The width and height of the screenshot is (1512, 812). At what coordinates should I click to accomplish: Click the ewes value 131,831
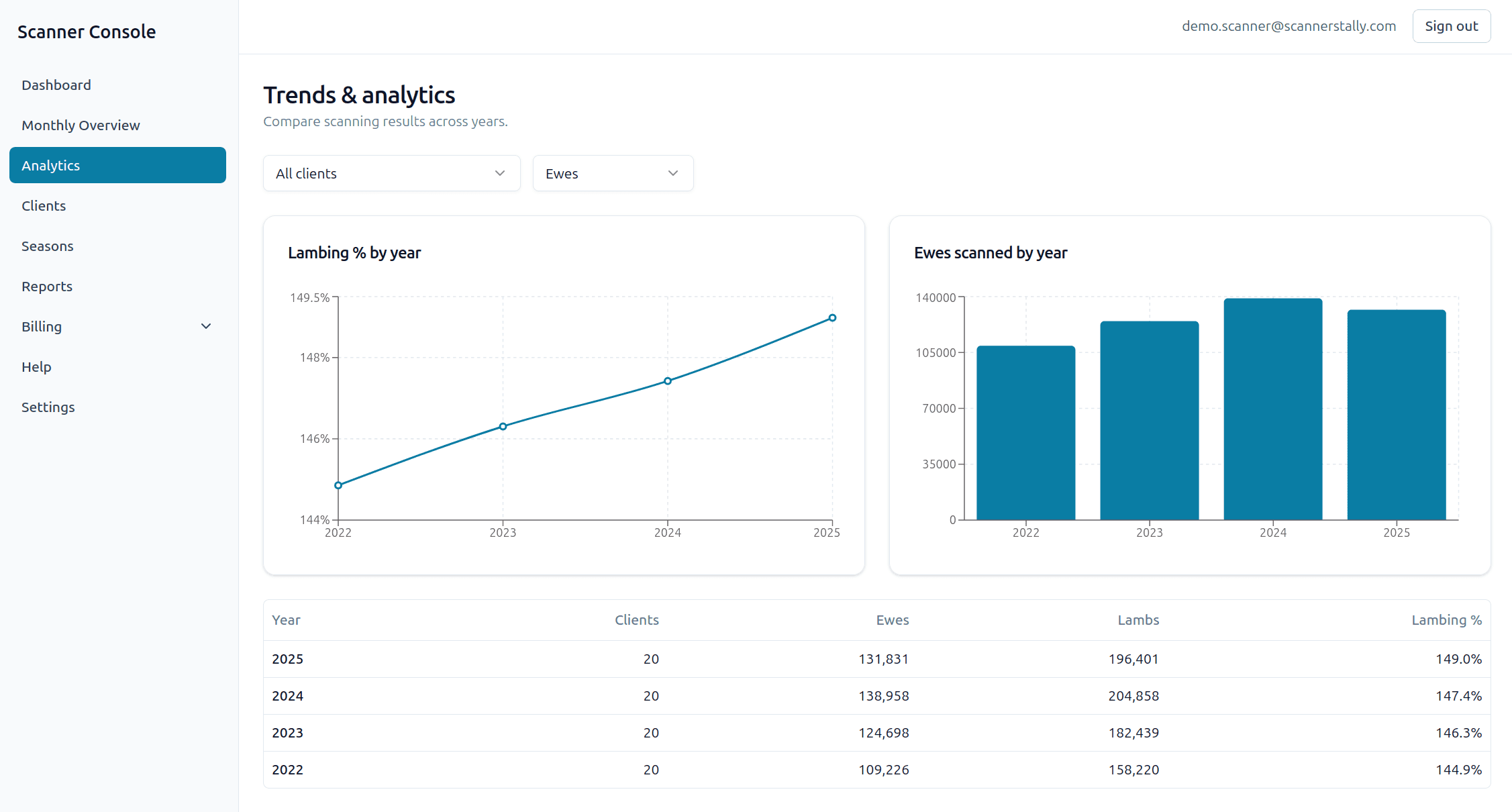(884, 659)
